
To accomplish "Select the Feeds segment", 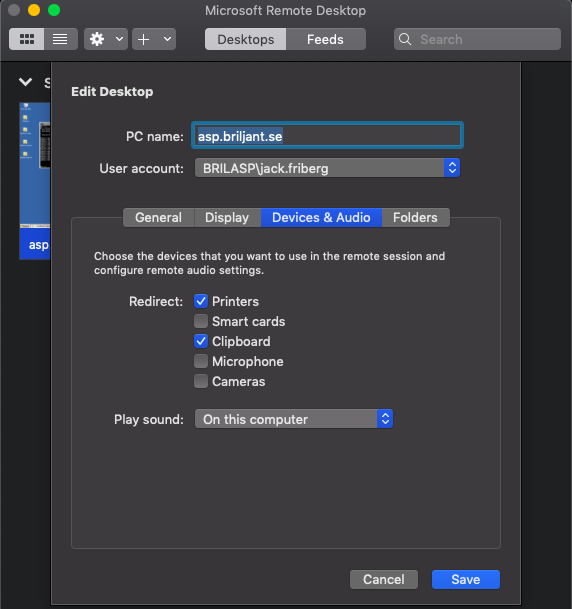I will click(x=325, y=39).
